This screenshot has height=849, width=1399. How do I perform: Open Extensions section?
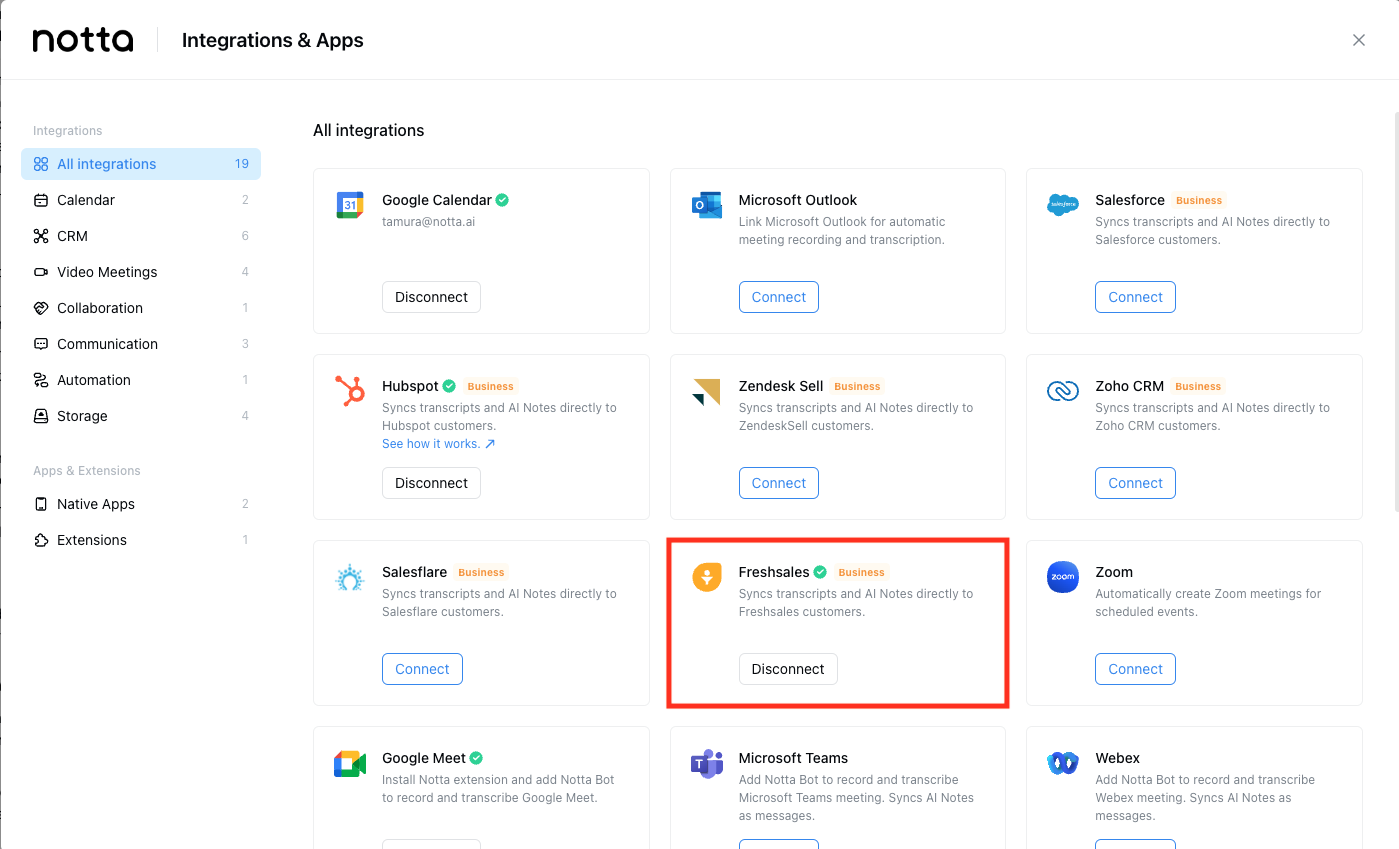tap(141, 540)
